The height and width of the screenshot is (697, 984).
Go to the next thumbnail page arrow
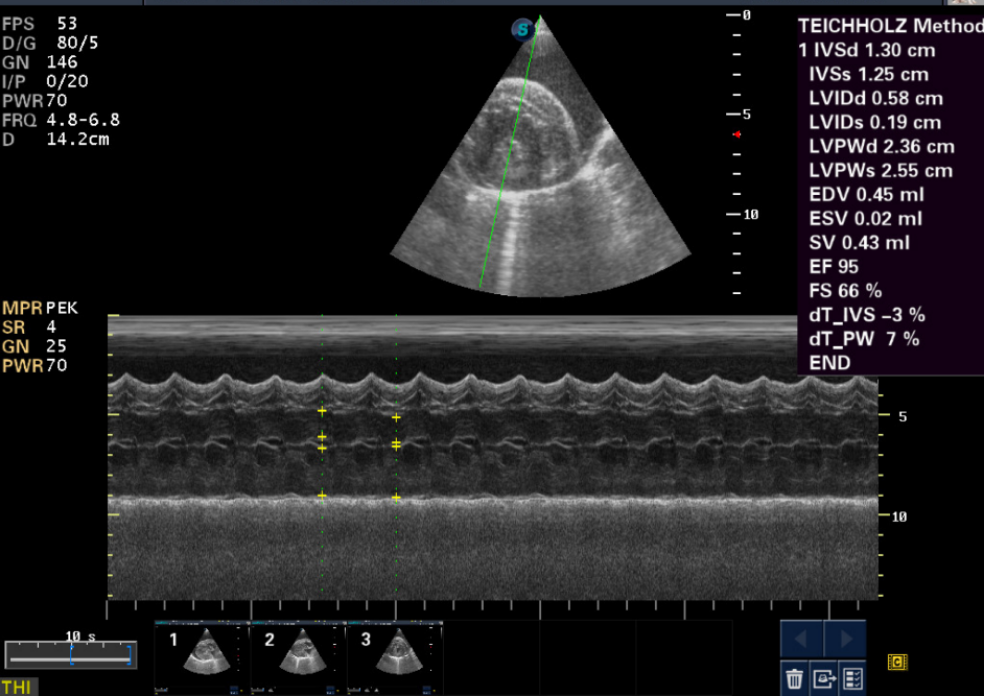point(845,639)
